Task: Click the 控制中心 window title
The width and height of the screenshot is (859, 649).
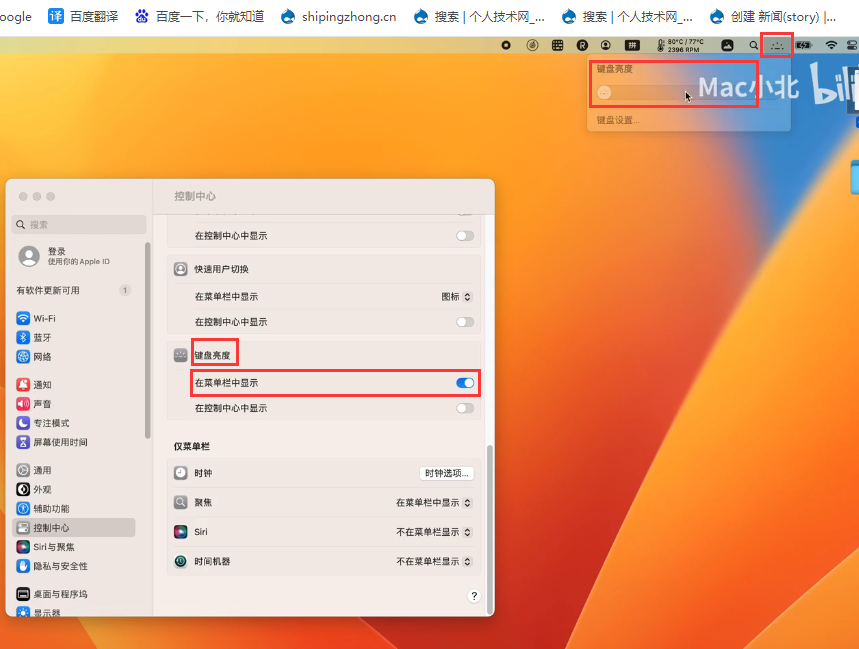Action: pos(195,196)
